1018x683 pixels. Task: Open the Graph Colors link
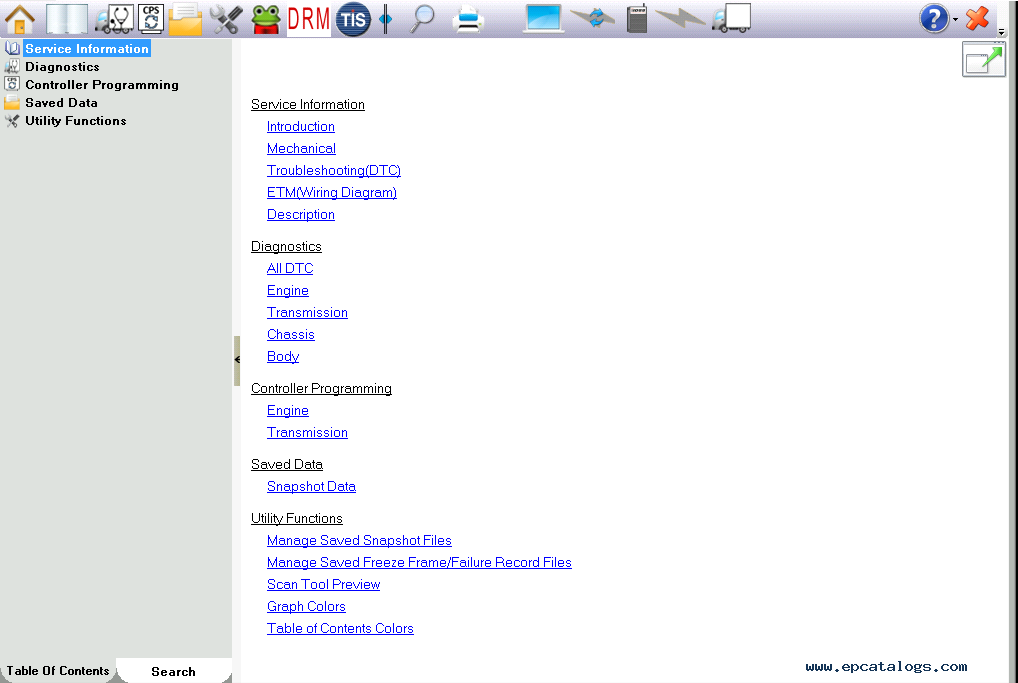point(306,607)
